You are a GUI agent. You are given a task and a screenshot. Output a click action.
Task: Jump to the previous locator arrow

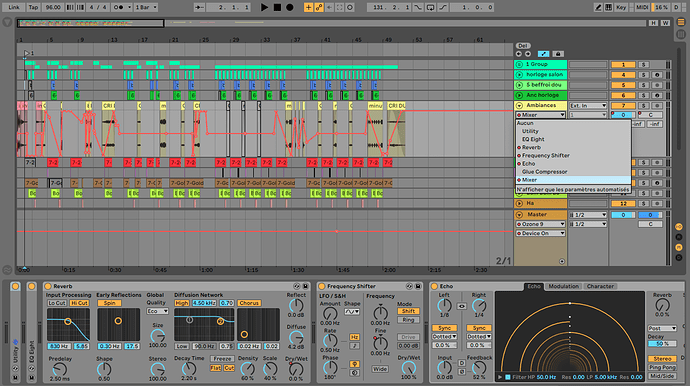tap(518, 54)
